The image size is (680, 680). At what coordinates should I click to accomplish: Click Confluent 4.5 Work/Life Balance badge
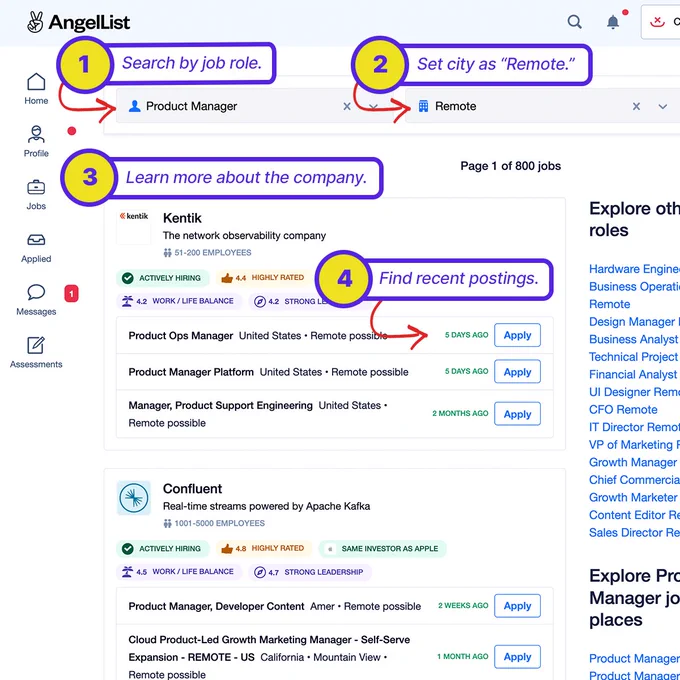[x=179, y=572]
